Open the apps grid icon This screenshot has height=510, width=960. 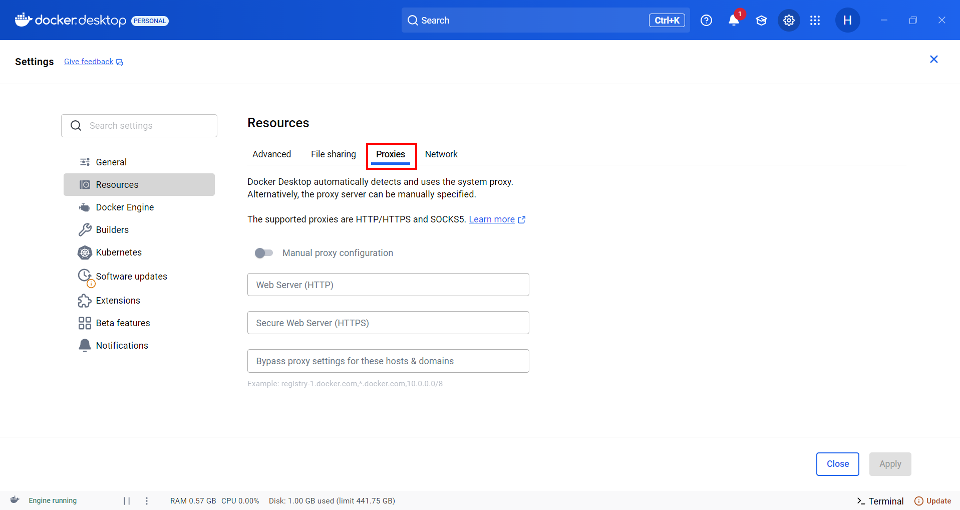click(815, 20)
